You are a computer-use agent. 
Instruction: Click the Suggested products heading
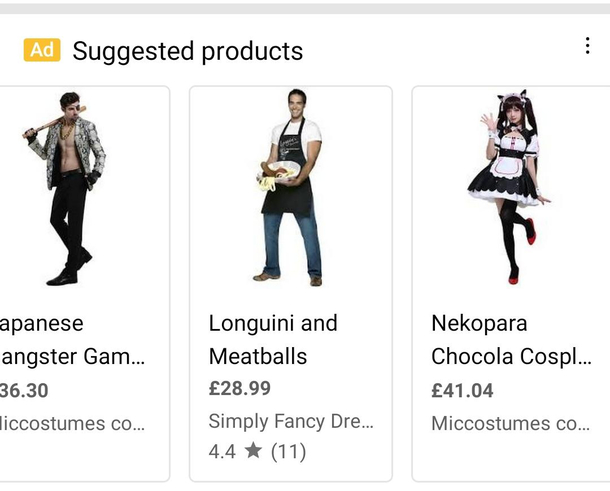coord(187,50)
